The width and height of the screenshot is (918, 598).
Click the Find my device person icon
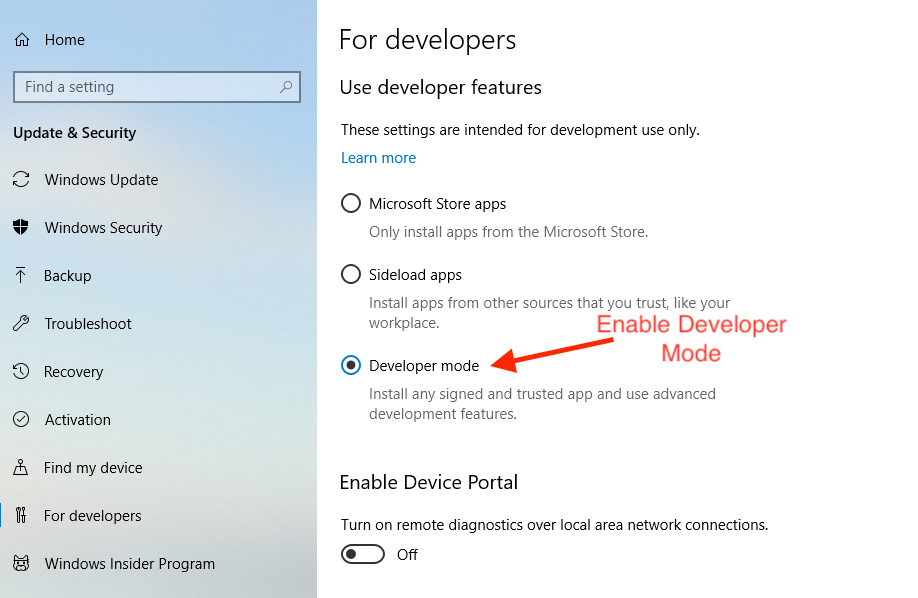point(21,468)
